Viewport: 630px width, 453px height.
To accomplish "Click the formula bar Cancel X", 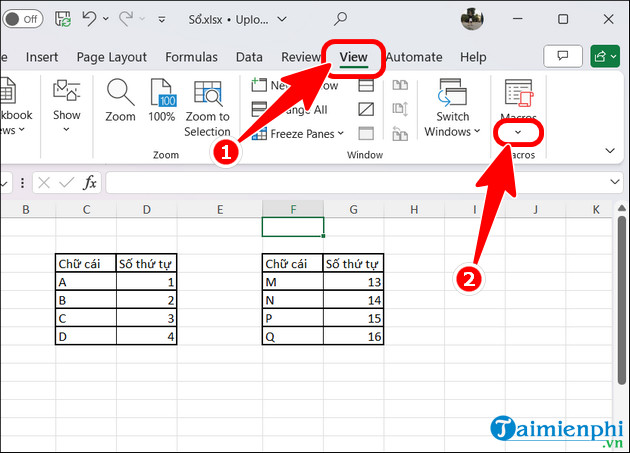I will coord(44,183).
